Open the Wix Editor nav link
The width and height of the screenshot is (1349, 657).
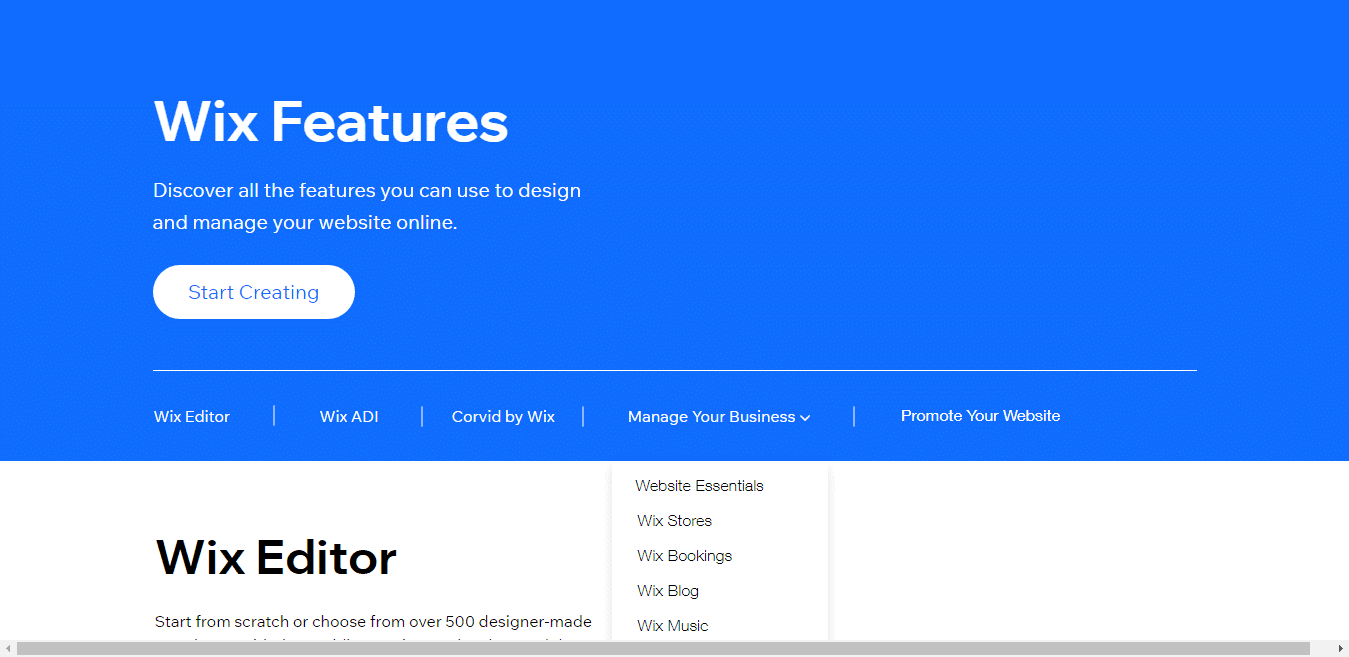[192, 417]
